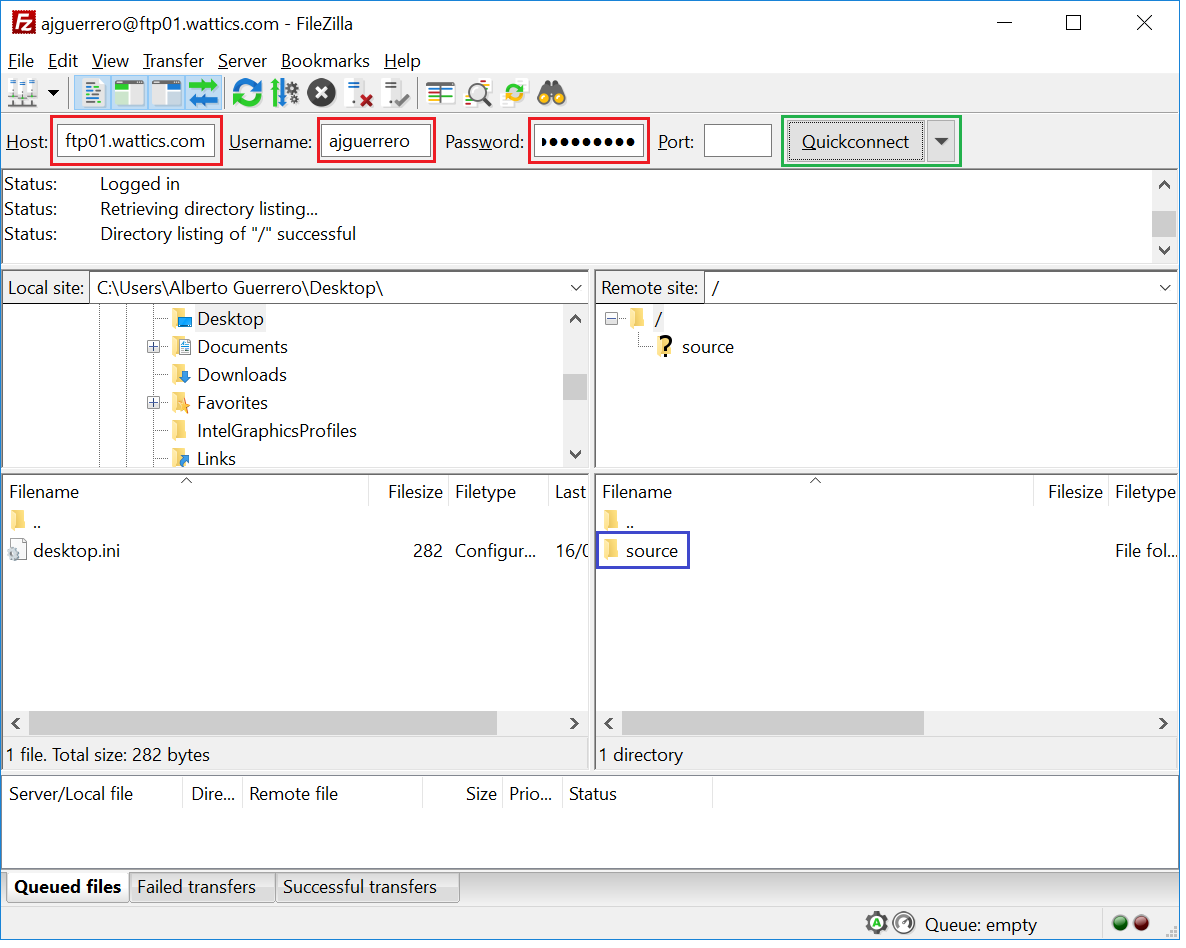Sort local files by Filename column
Viewport: 1186px width, 948px height.
click(x=186, y=493)
